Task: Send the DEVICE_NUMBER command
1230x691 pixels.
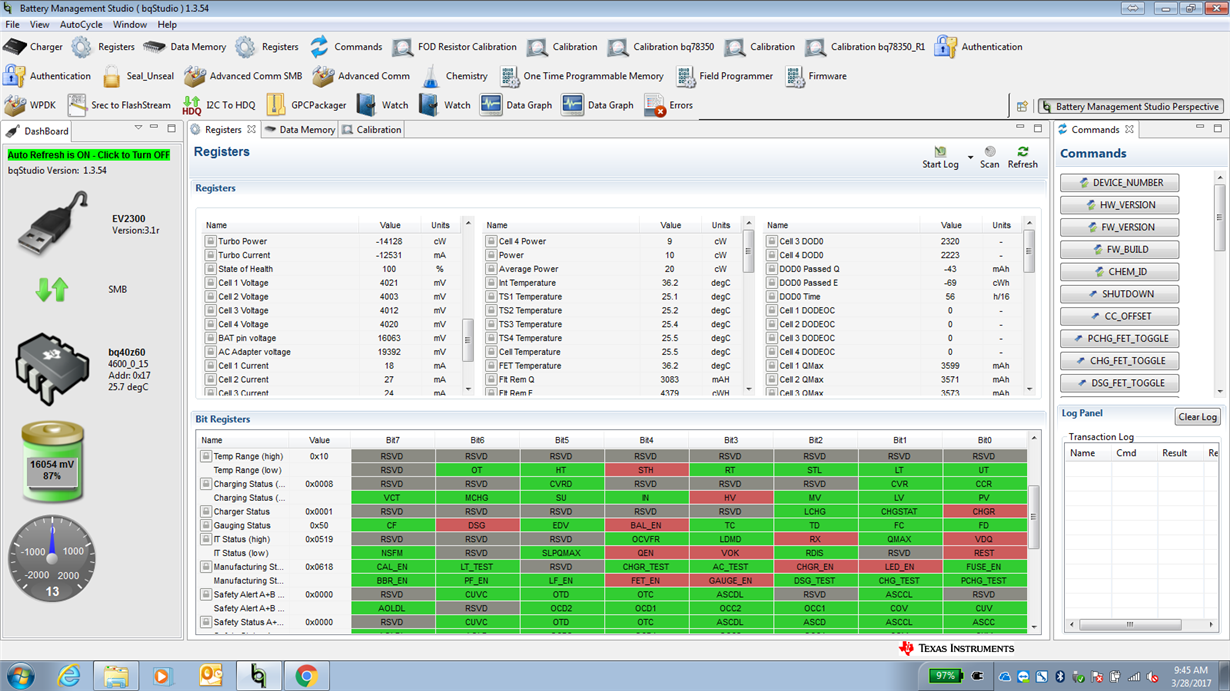Action: pos(1119,183)
